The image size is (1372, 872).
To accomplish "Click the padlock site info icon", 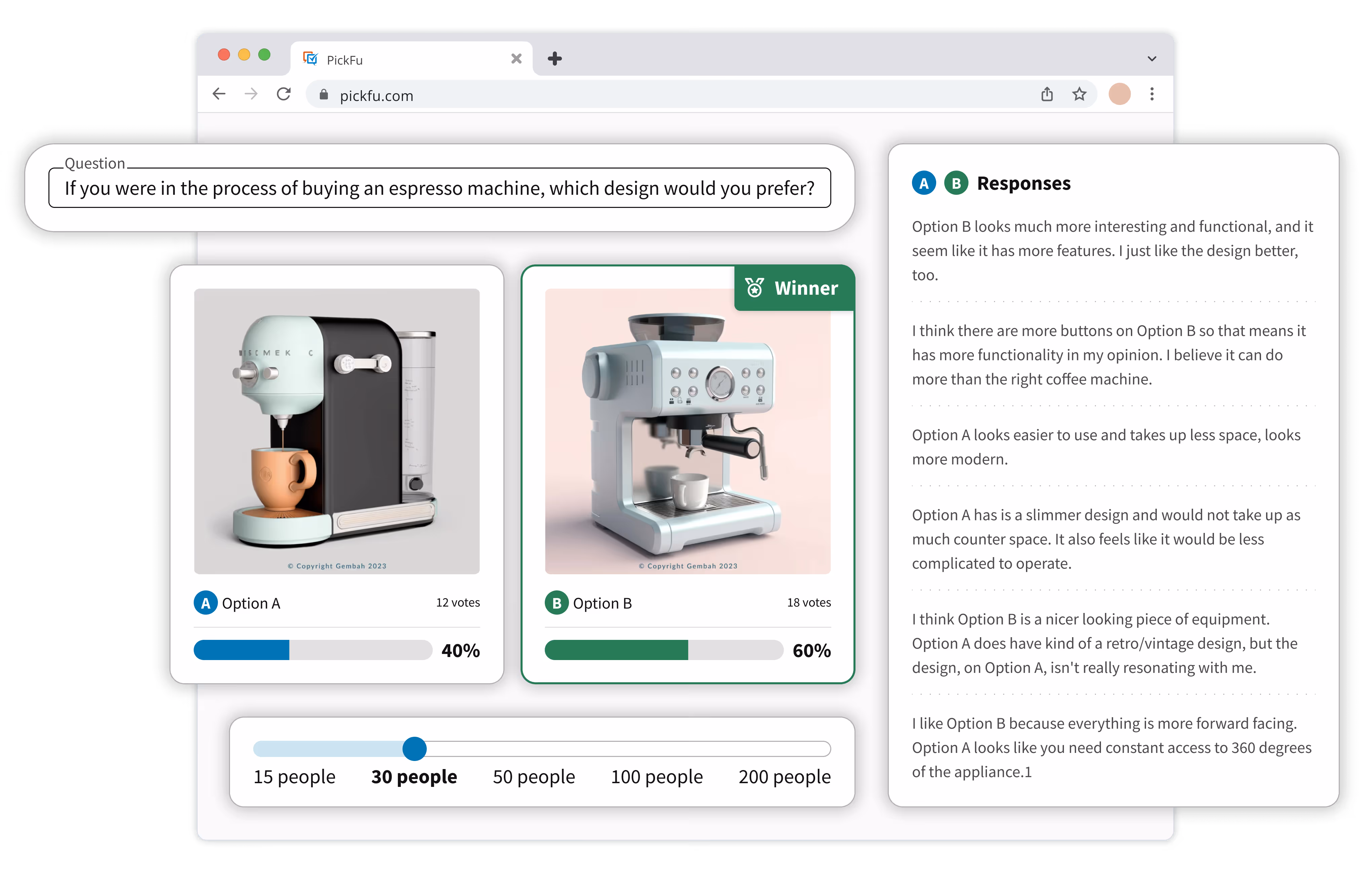I will point(323,95).
